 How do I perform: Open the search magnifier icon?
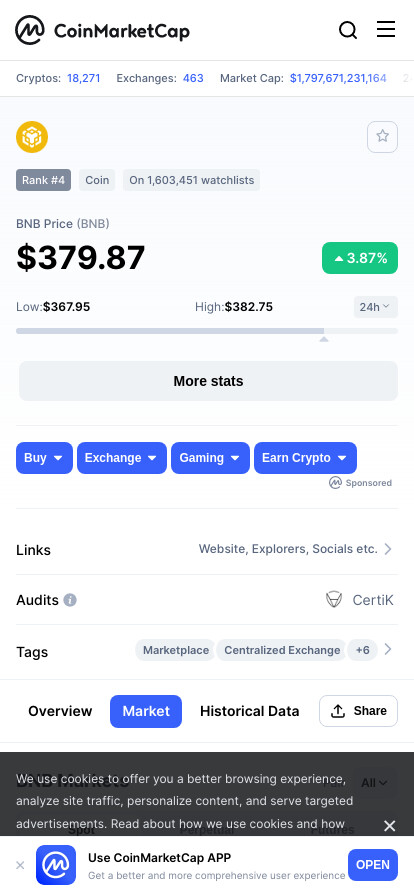coord(348,30)
